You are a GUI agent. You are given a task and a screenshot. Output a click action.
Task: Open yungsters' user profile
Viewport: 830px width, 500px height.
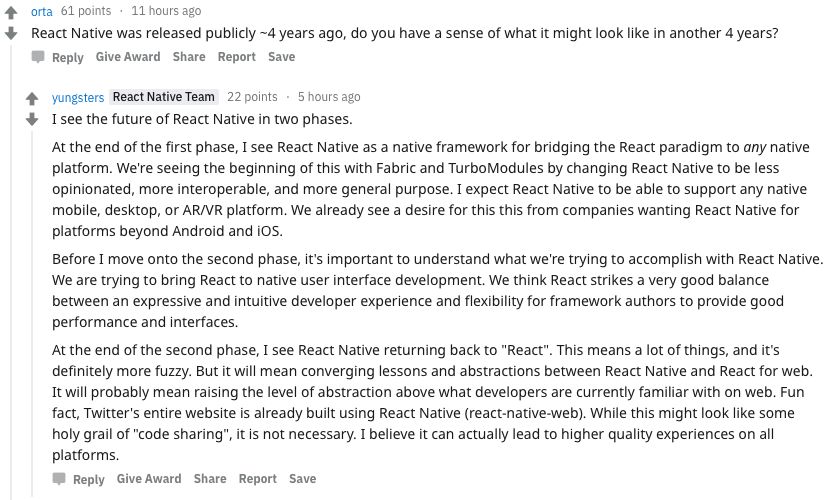tap(78, 97)
